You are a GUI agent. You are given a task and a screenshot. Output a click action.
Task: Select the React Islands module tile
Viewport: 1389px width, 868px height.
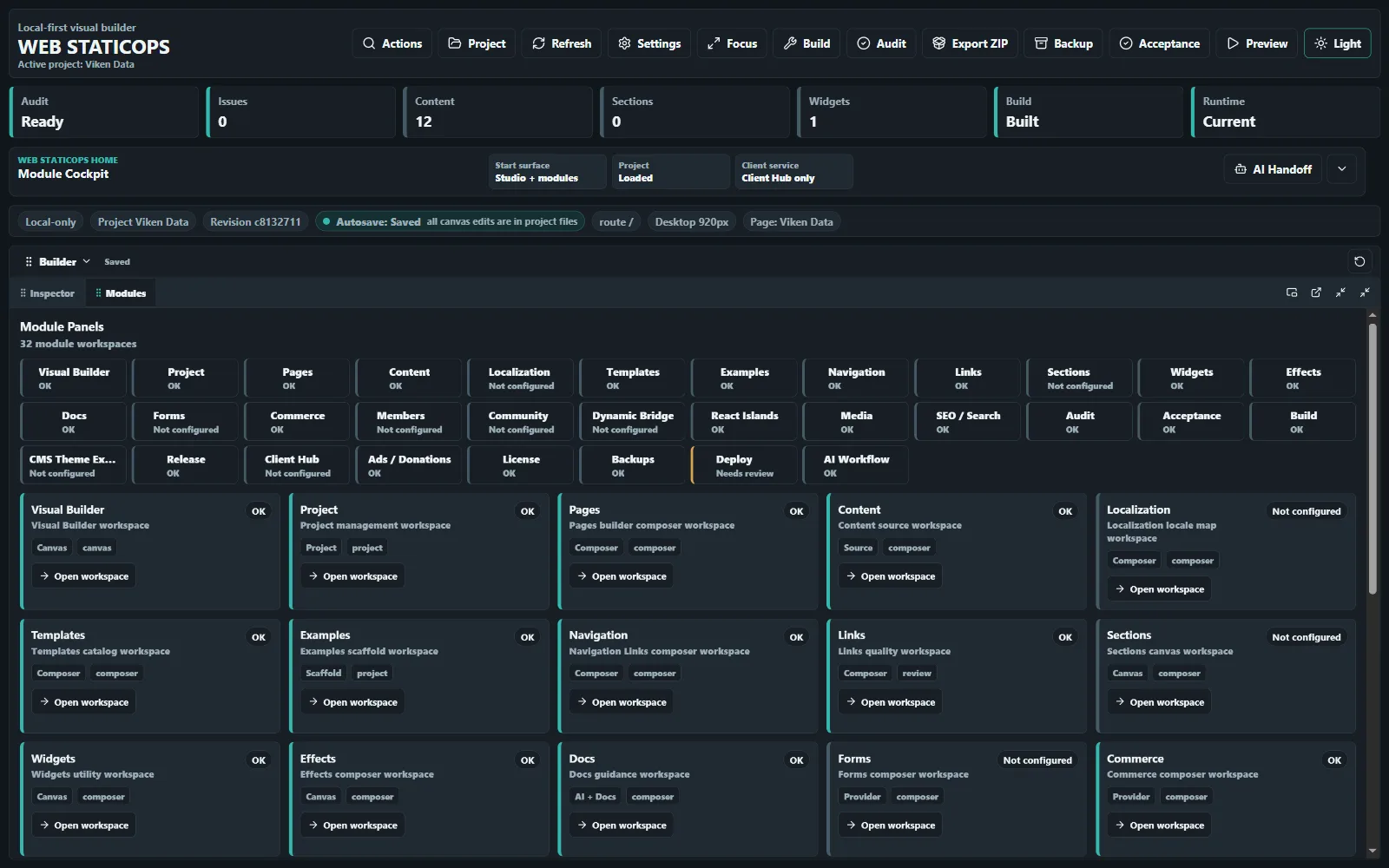click(744, 422)
